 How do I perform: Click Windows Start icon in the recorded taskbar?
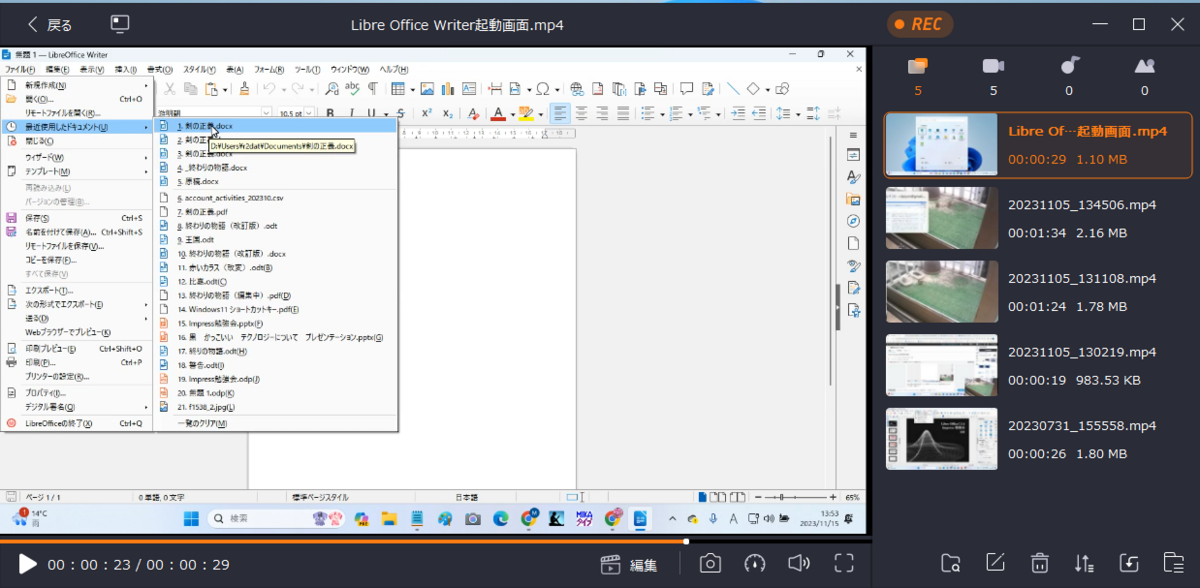point(191,518)
